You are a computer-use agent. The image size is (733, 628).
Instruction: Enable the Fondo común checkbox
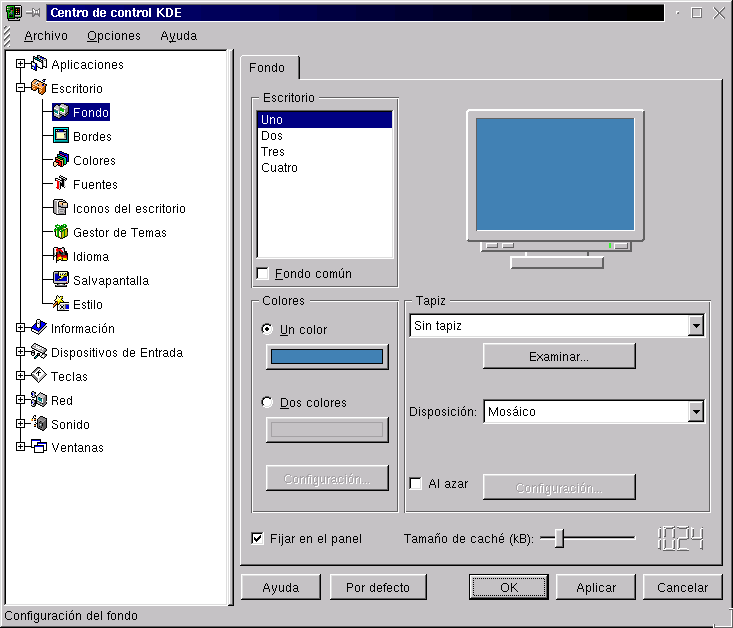[x=263, y=274]
